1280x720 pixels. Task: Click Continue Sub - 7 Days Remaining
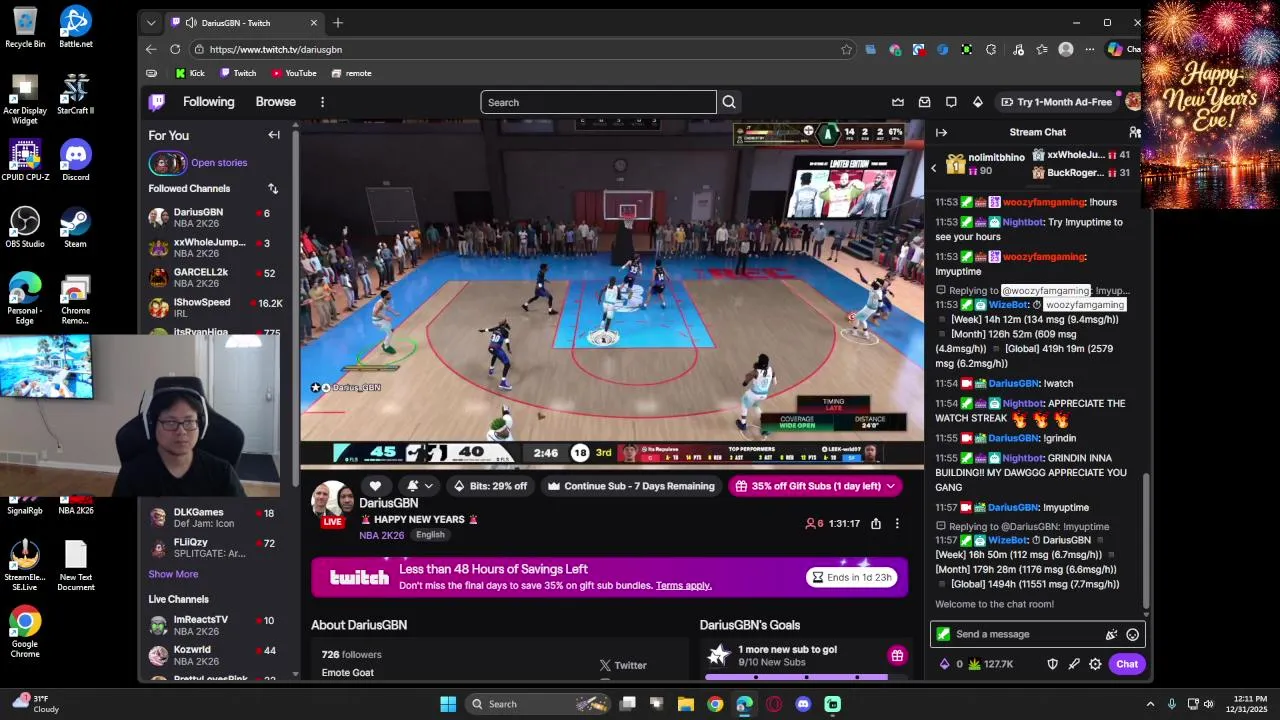point(631,486)
